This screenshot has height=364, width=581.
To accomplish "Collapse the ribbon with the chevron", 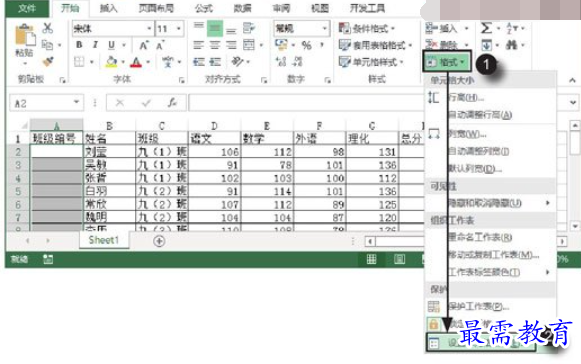I will [x=572, y=80].
